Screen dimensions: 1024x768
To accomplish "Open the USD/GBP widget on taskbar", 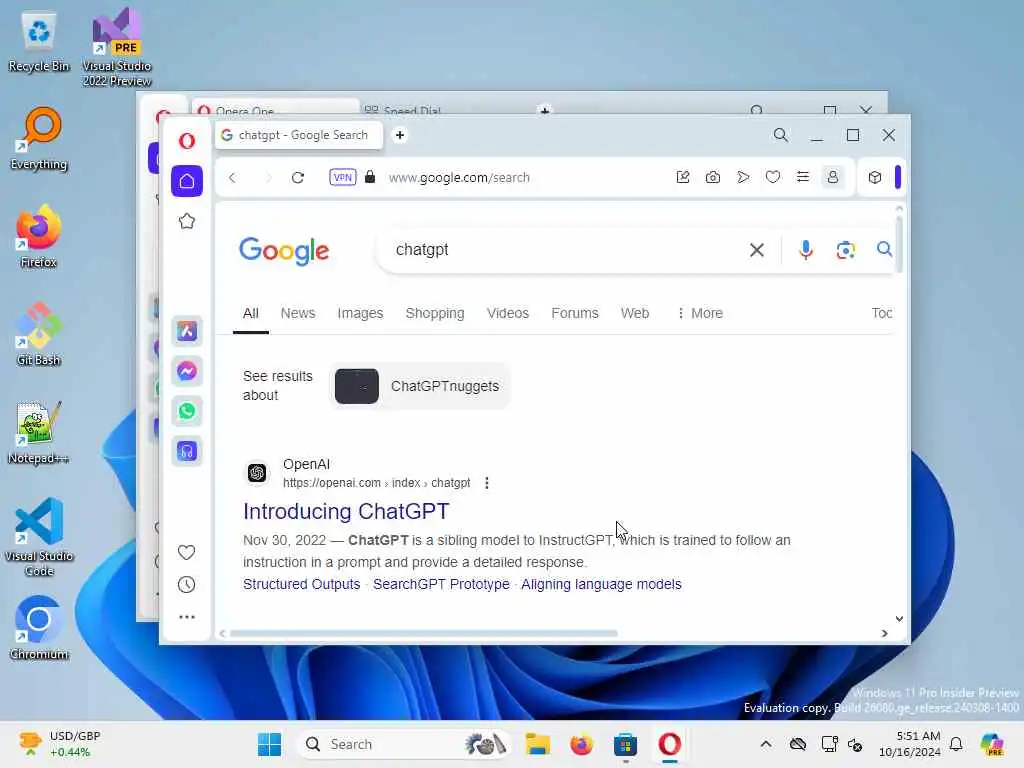I will 59,744.
